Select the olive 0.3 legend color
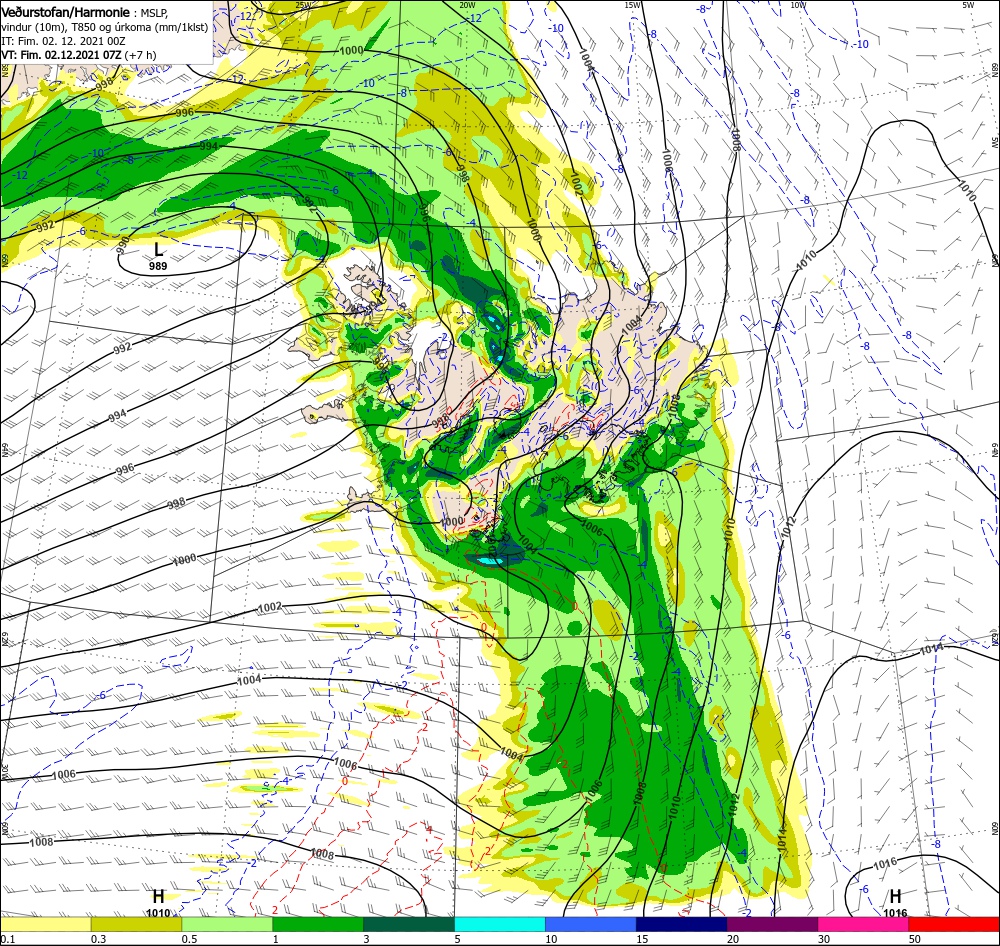 pyautogui.click(x=136, y=924)
